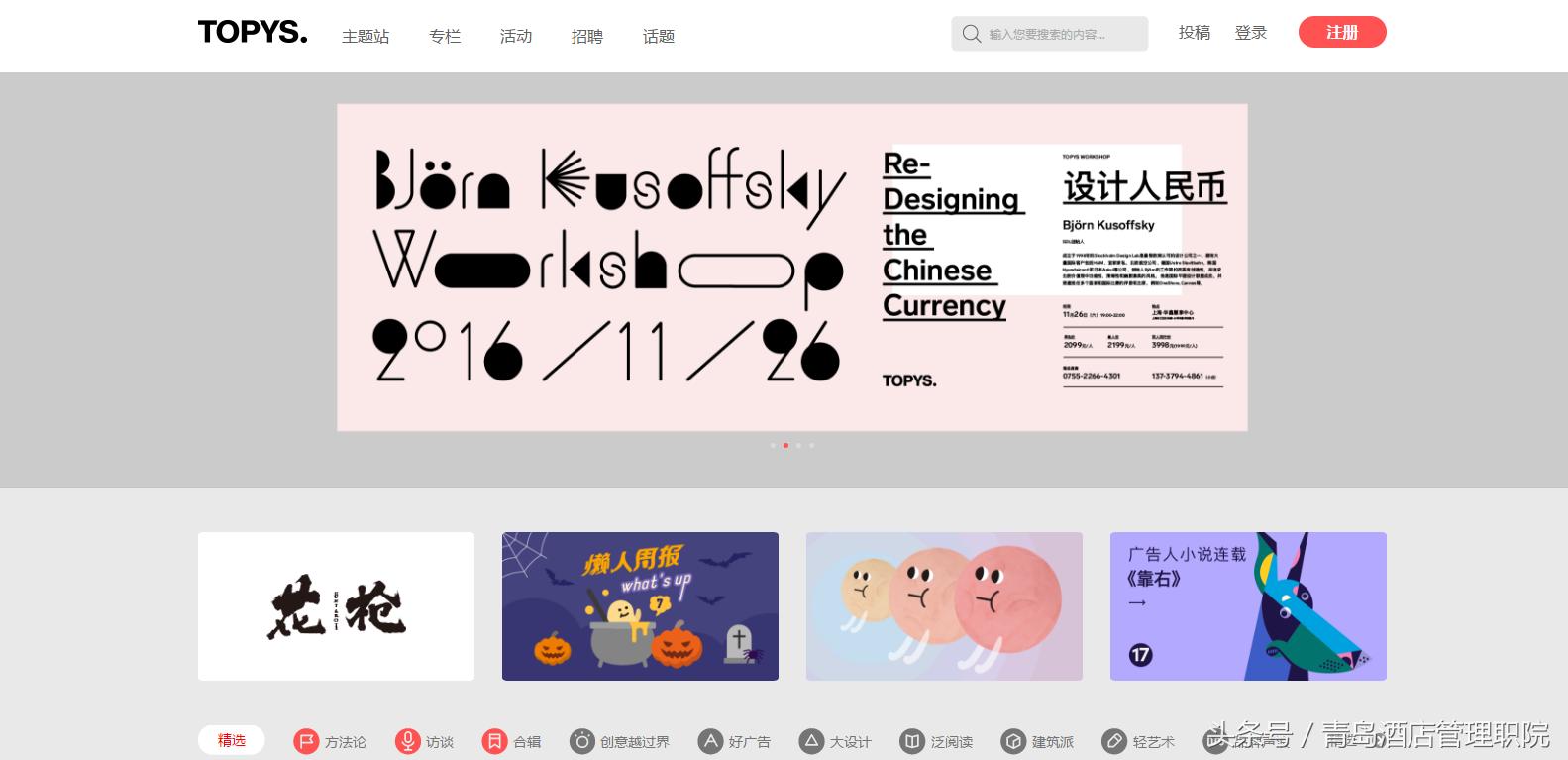Image resolution: width=1568 pixels, height=760 pixels.
Task: Open the 广告人小说连载《靠右》card
Action: pyautogui.click(x=1248, y=606)
